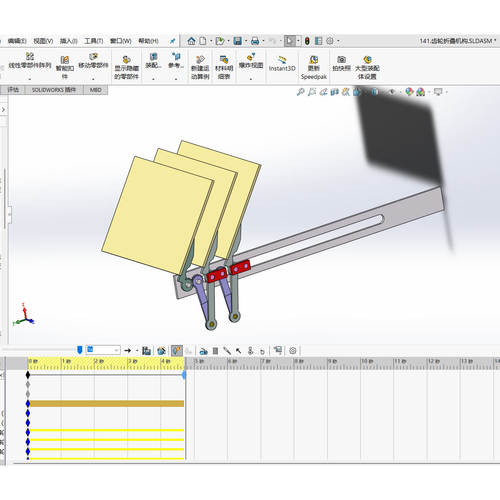500x500 pixels.
Task: Expand dropdown under 移动零部件
Action: [x=93, y=79]
